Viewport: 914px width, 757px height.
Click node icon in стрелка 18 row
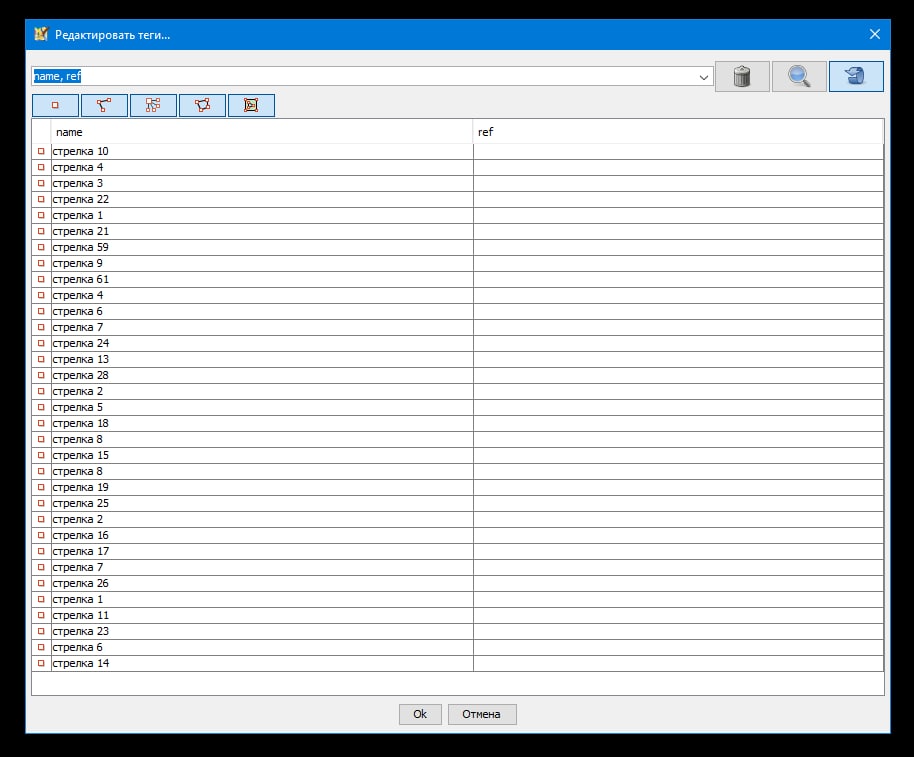41,424
